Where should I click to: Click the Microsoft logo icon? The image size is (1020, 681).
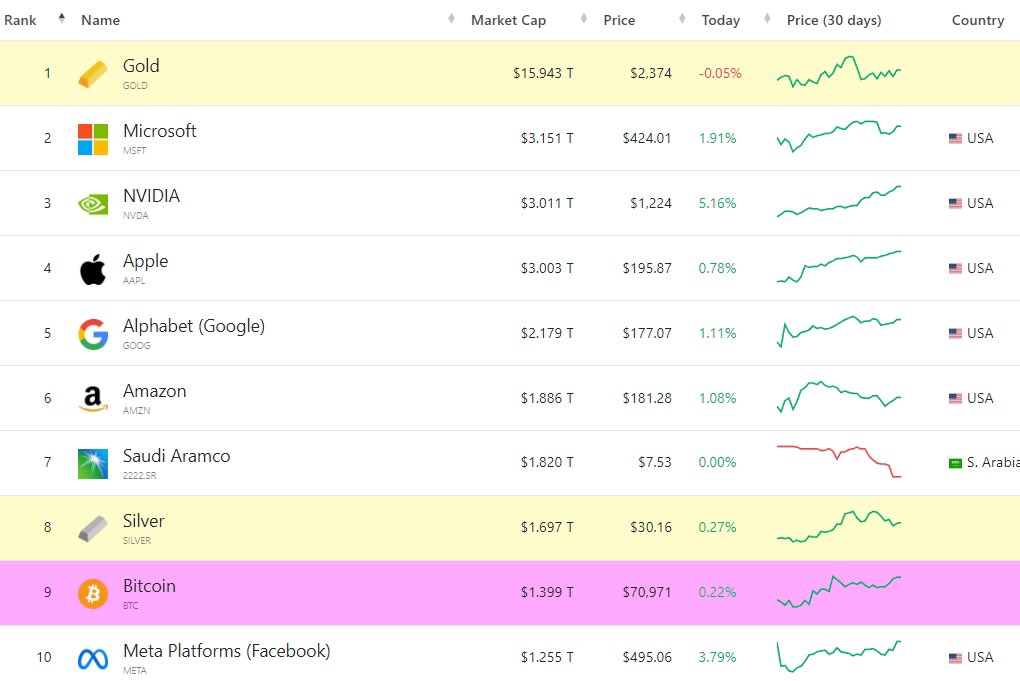pyautogui.click(x=92, y=139)
